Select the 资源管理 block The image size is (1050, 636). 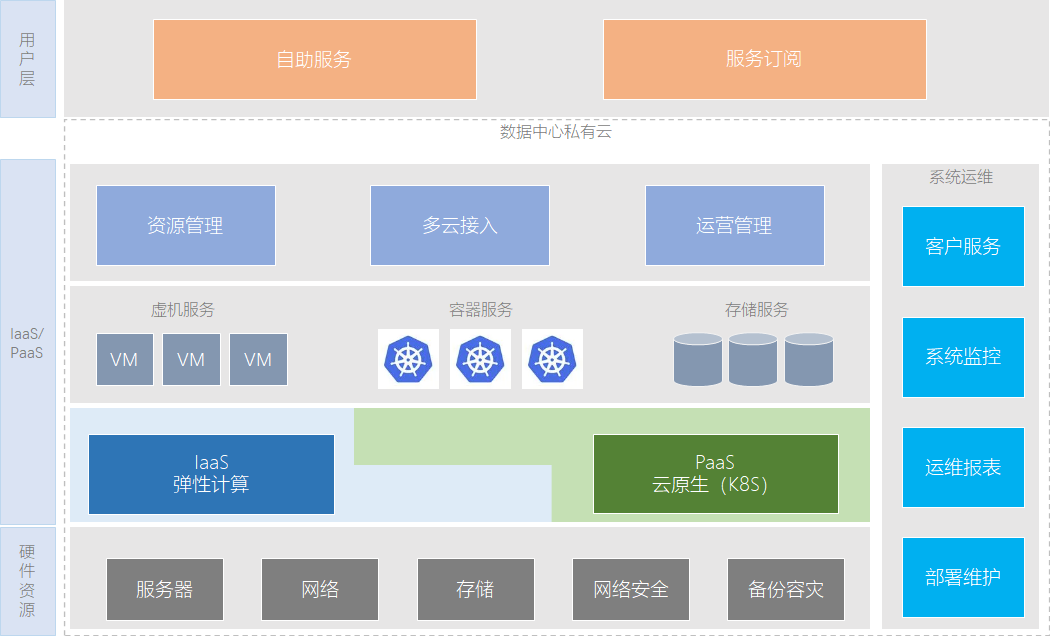(186, 226)
